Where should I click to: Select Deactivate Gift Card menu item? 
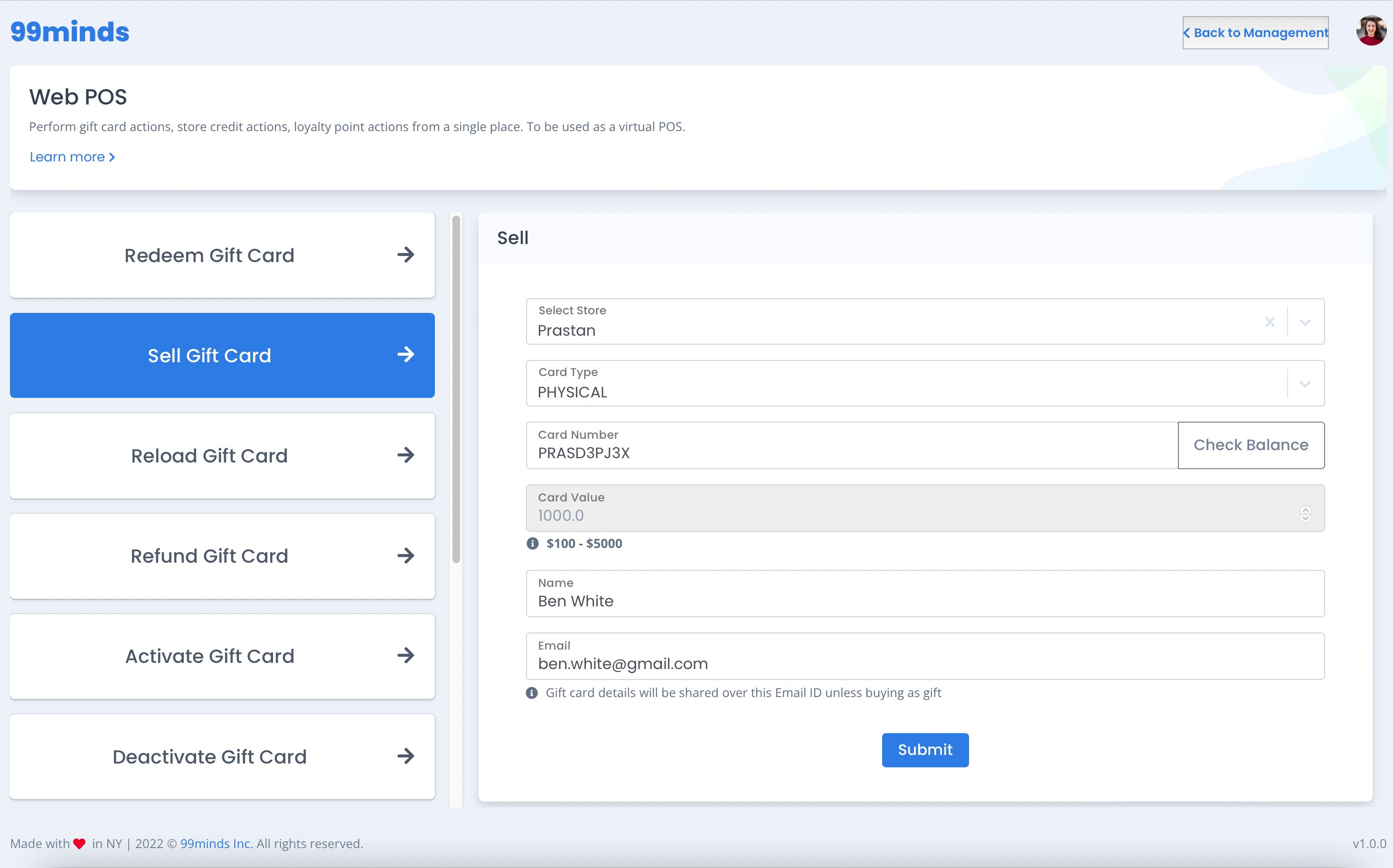pos(222,756)
